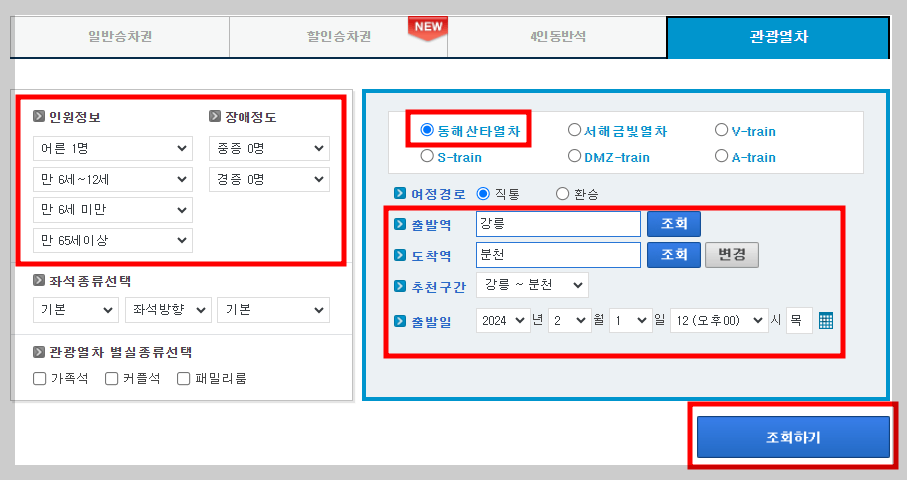Click the arrow icon beside 도착역

[x=400, y=255]
